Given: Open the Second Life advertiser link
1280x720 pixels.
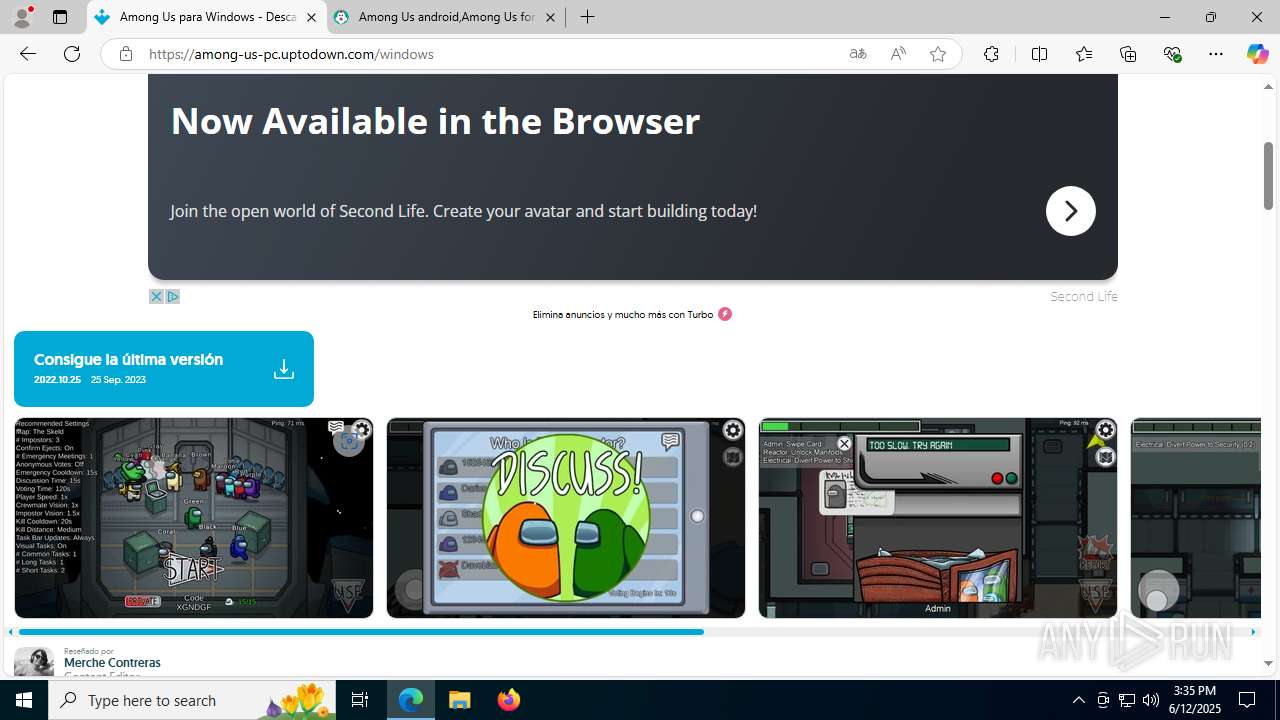Looking at the screenshot, I should click(1083, 296).
